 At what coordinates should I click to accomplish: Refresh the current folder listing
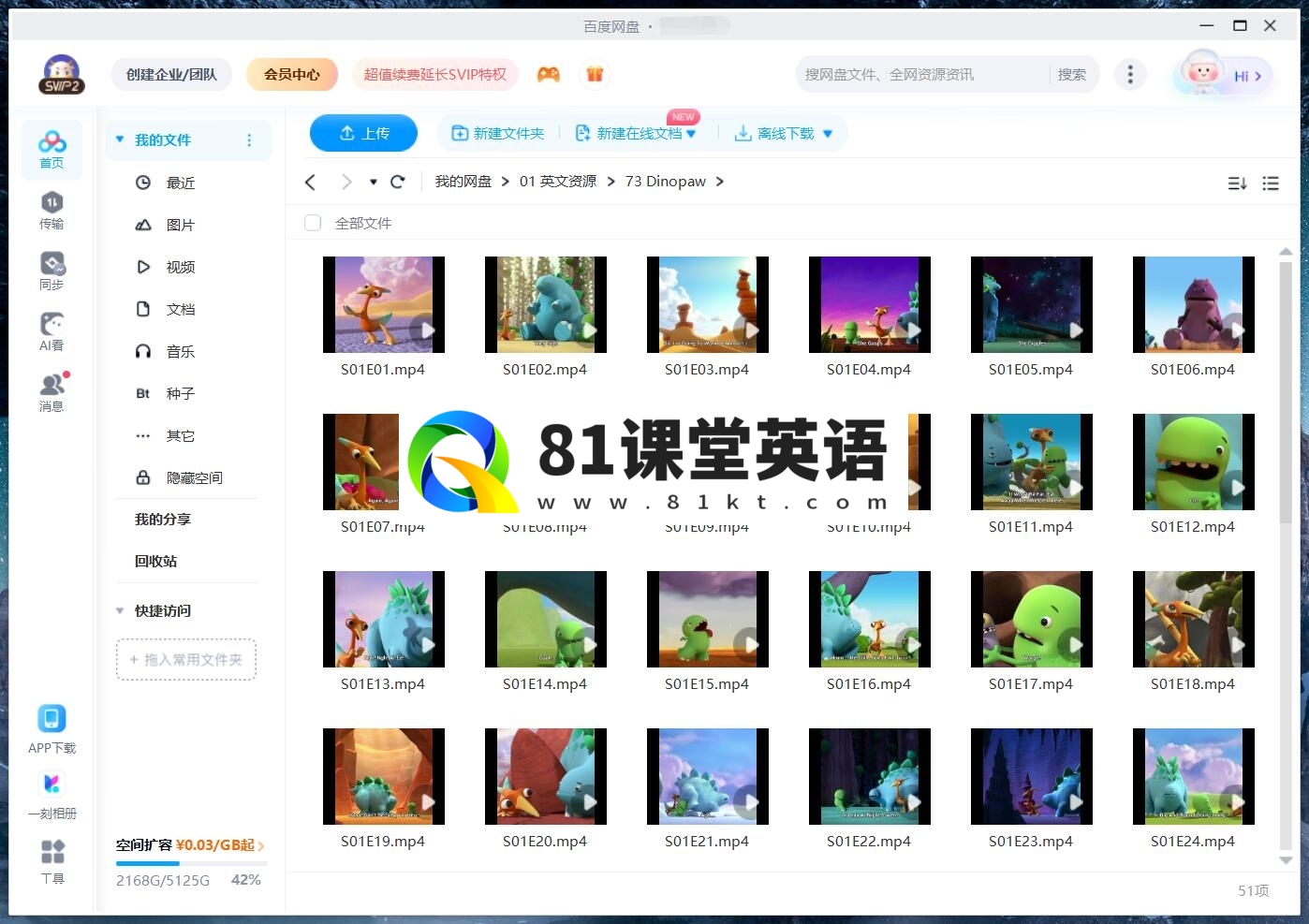pyautogui.click(x=397, y=182)
